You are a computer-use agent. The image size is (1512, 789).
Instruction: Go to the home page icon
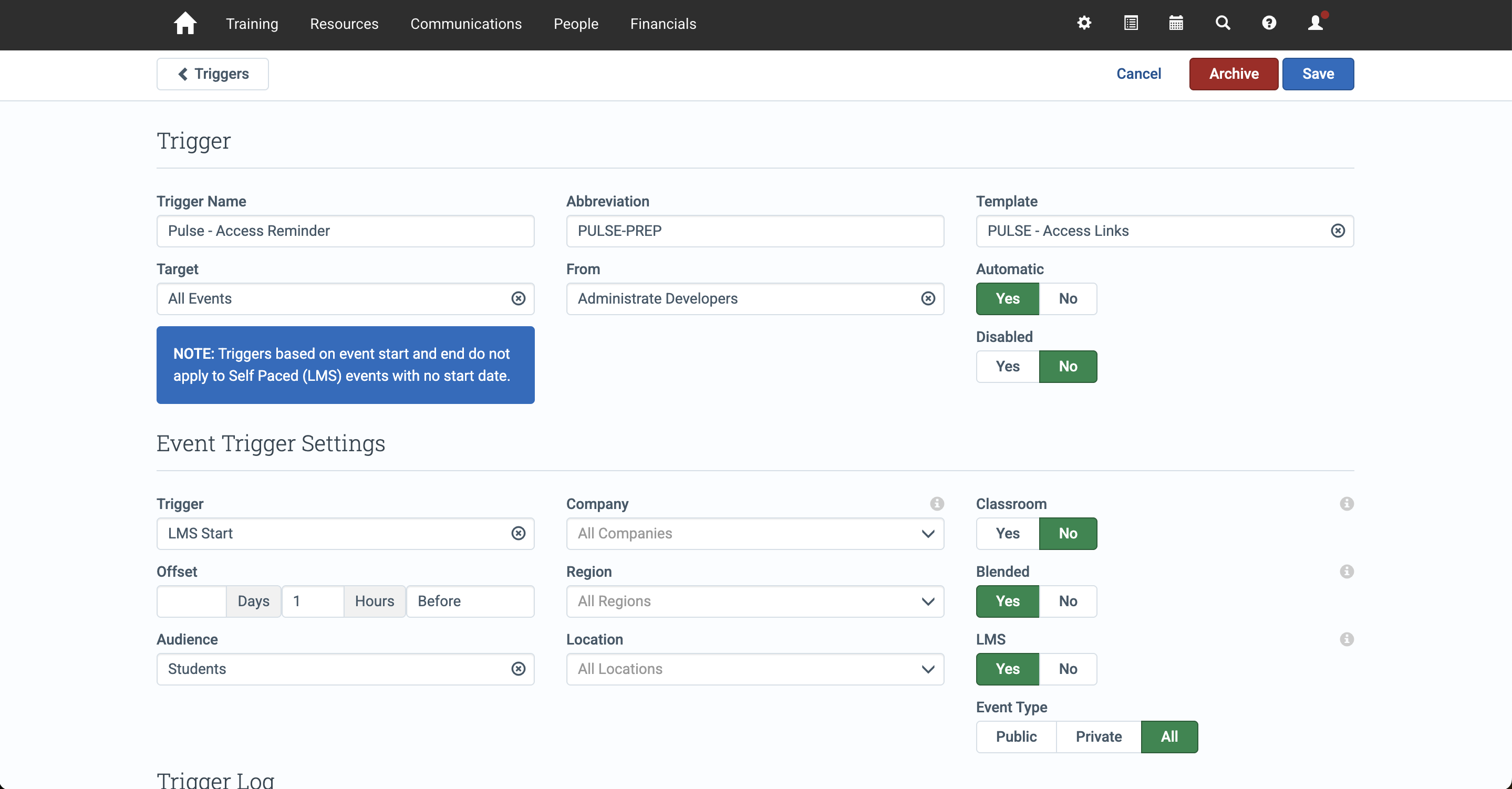click(x=185, y=24)
